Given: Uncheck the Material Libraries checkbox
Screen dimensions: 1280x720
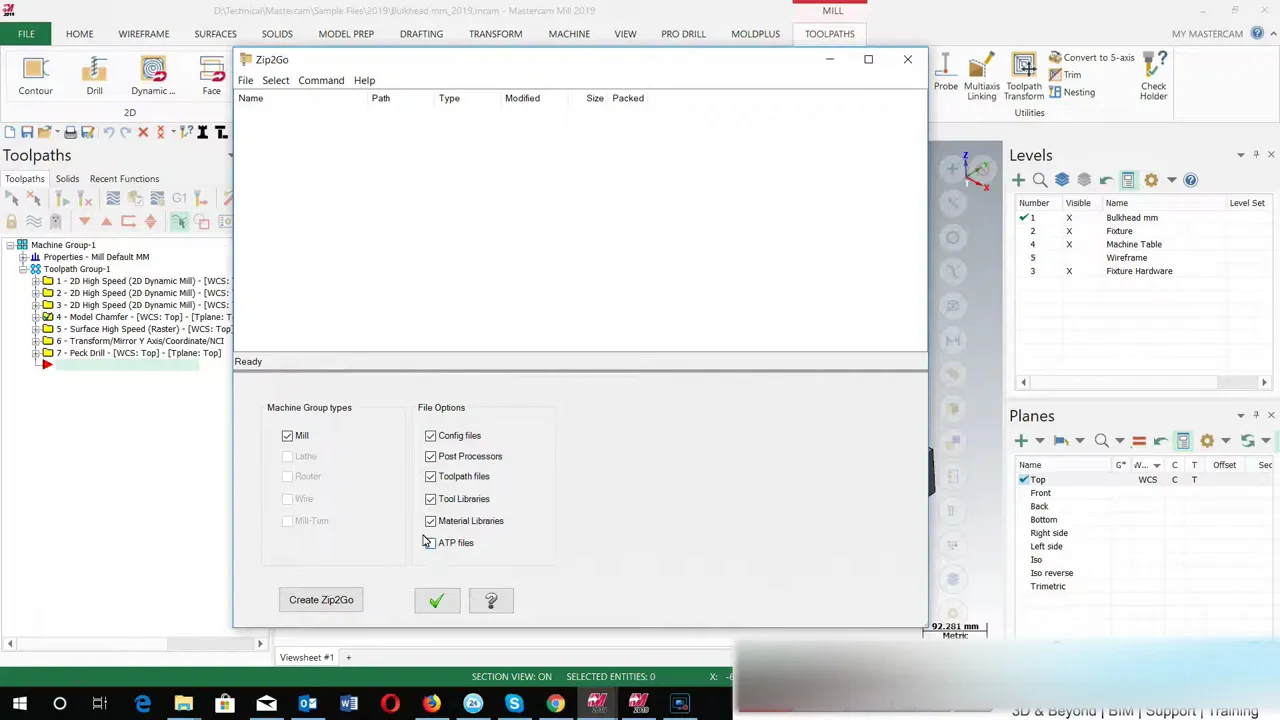Looking at the screenshot, I should click(430, 521).
